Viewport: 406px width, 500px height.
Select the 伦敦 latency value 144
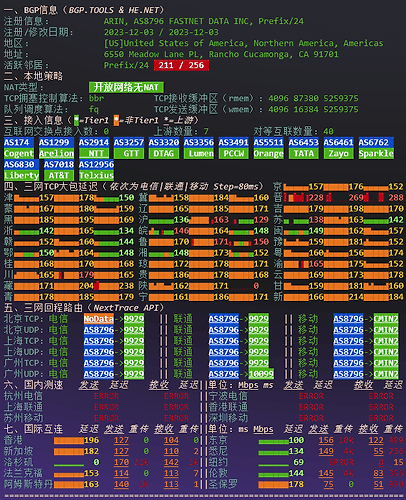(x=296, y=473)
